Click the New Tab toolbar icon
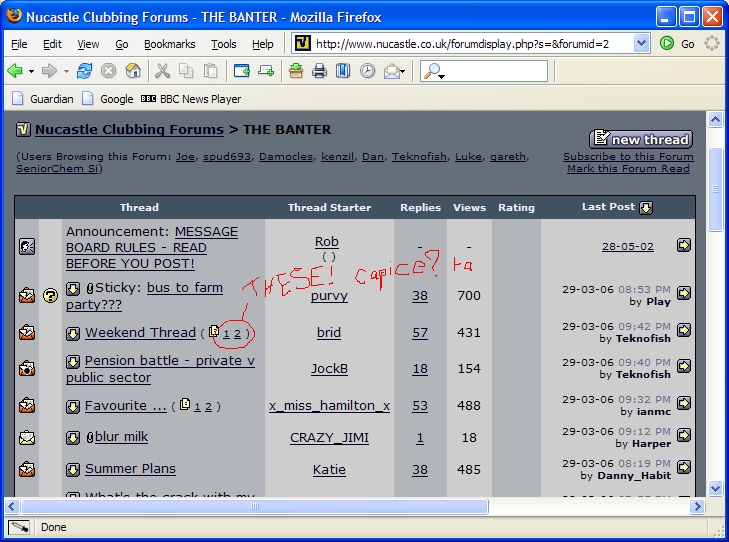Image resolution: width=729 pixels, height=542 pixels. point(241,71)
